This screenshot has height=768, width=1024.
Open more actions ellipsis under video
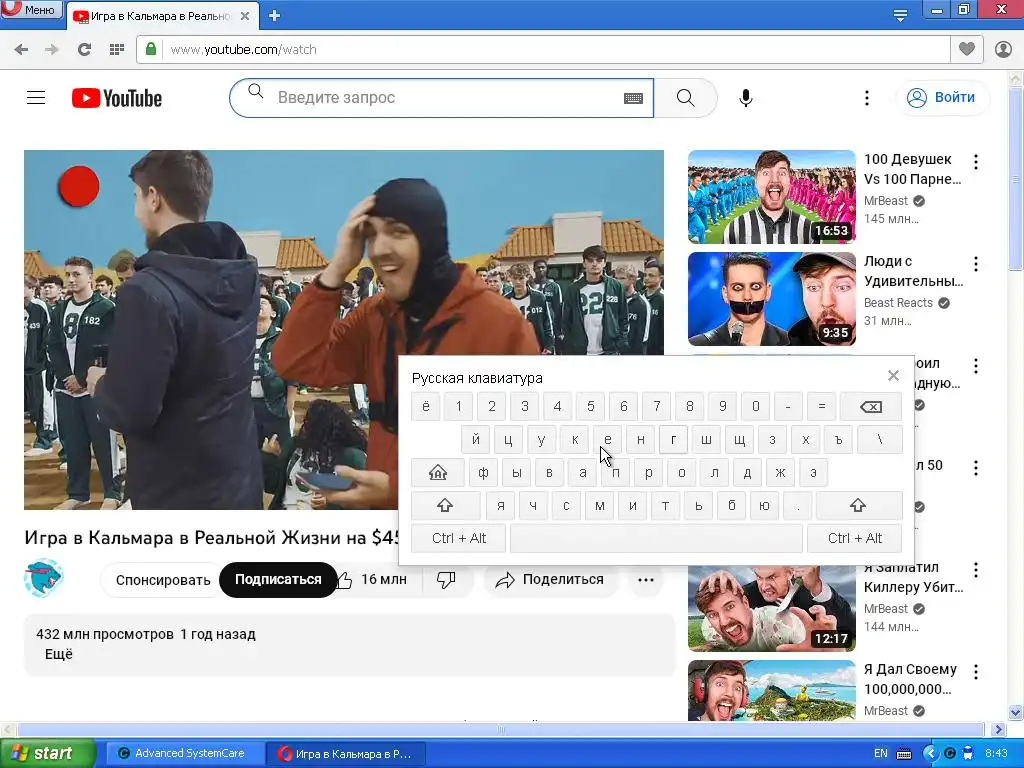click(x=646, y=580)
